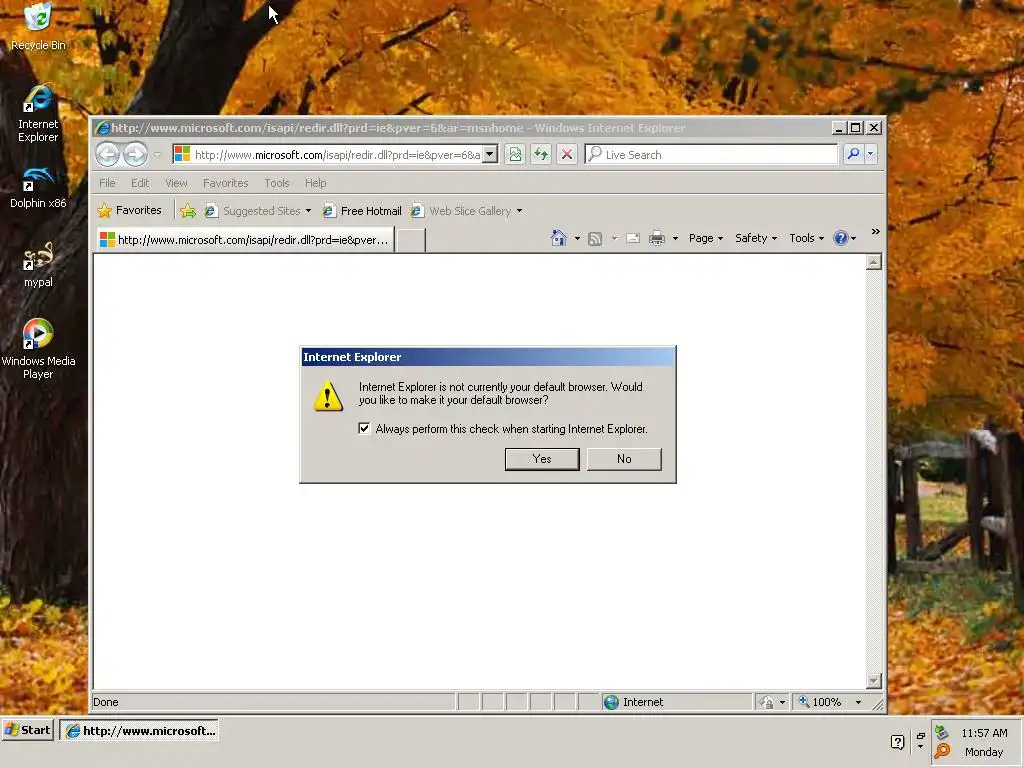This screenshot has width=1024, height=768.
Task: Open the Favorites menu
Action: 225,183
